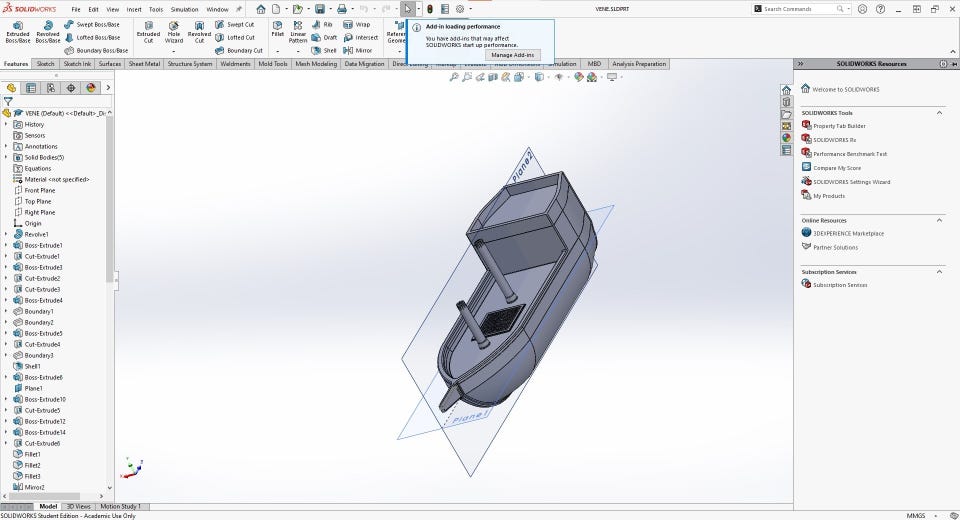Open the 3D Views bottom tab
The width and height of the screenshot is (960, 520).
pyautogui.click(x=78, y=507)
